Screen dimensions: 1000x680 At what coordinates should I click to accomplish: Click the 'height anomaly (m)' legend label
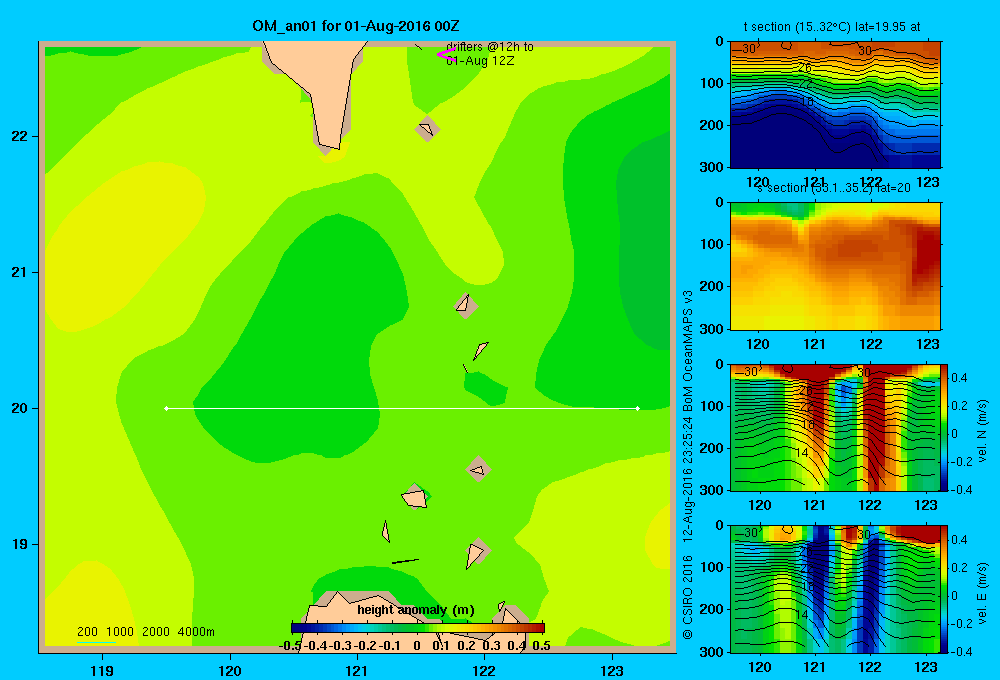click(416, 610)
